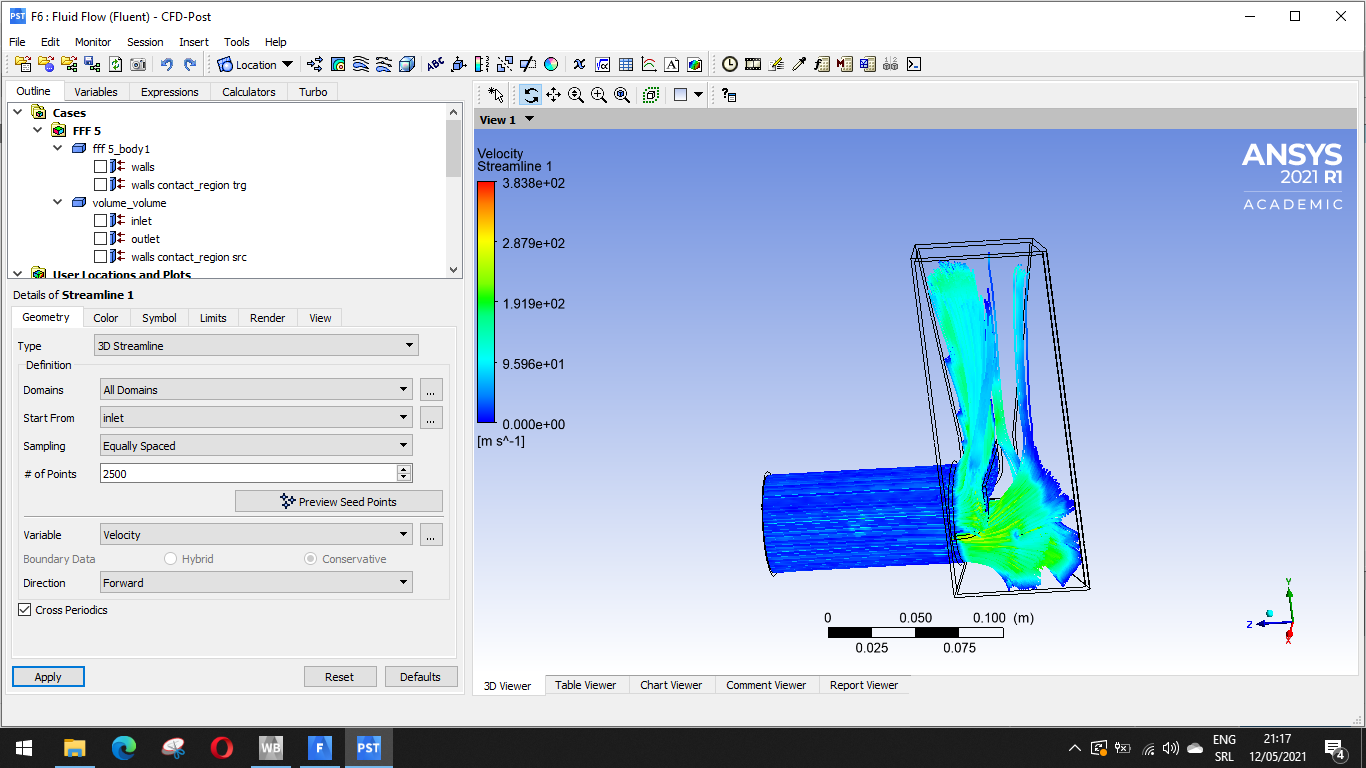This screenshot has width=1366, height=768.
Task: Click the # of Points input field
Action: pyautogui.click(x=248, y=474)
